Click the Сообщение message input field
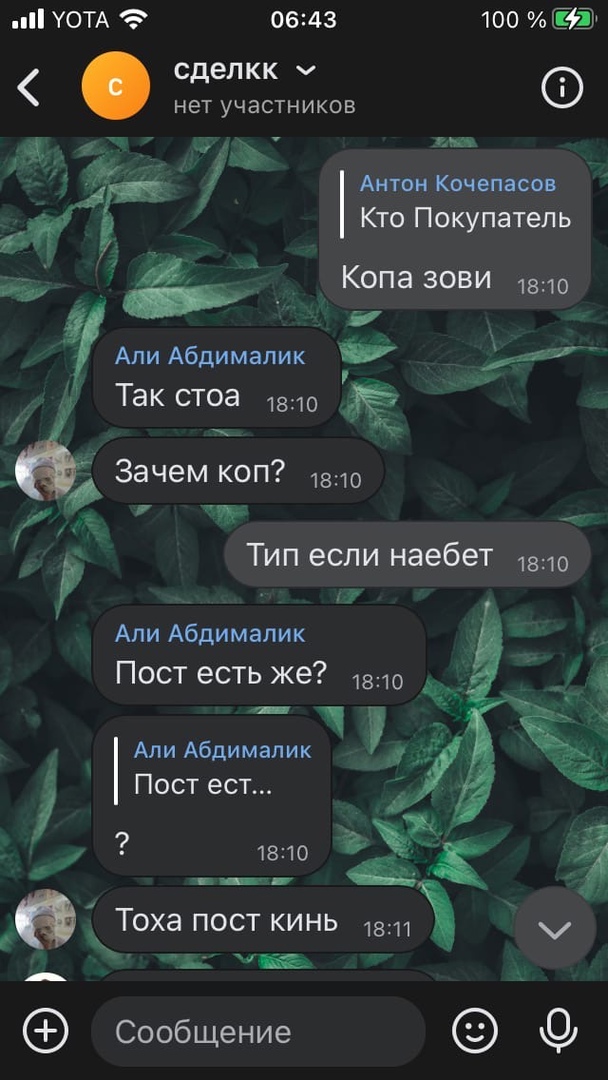This screenshot has height=1080, width=608. click(x=258, y=1031)
